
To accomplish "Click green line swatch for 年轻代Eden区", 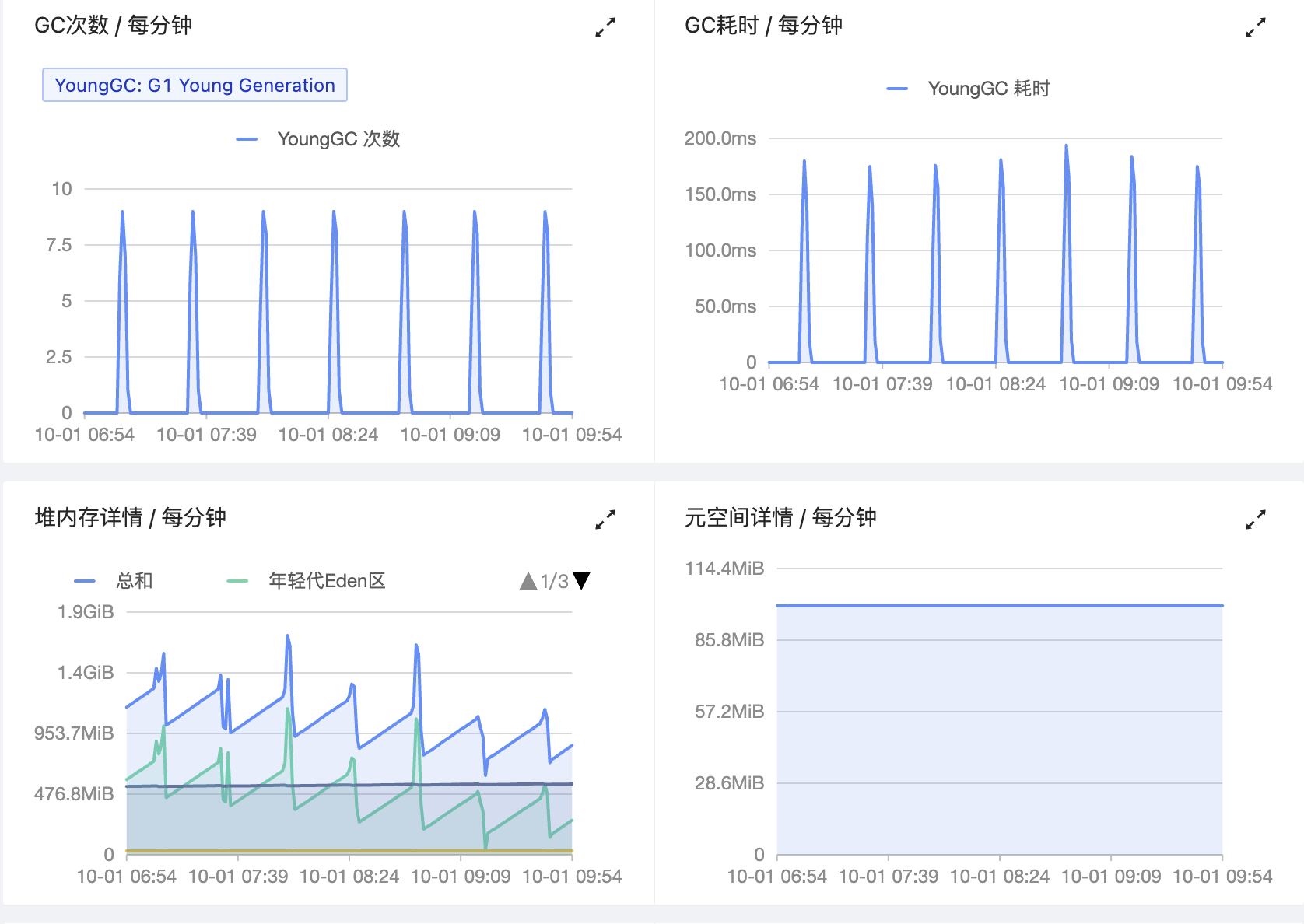I will coord(237,581).
